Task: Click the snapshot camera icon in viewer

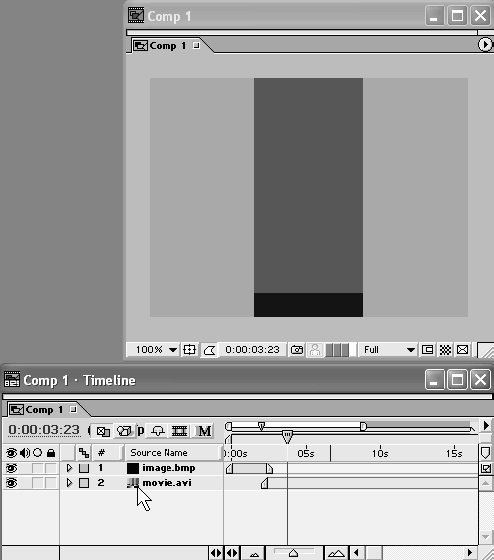Action: 296,350
